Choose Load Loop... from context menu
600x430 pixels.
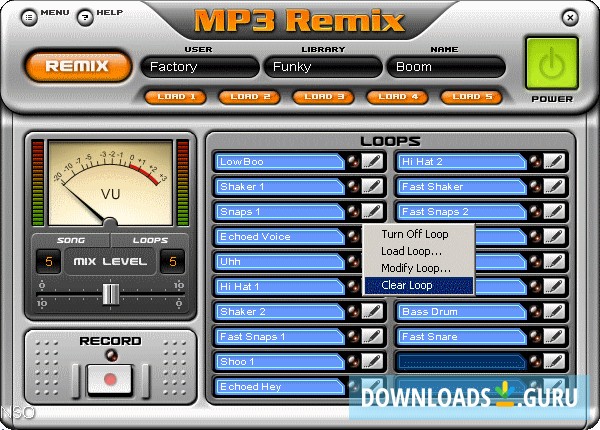point(419,251)
